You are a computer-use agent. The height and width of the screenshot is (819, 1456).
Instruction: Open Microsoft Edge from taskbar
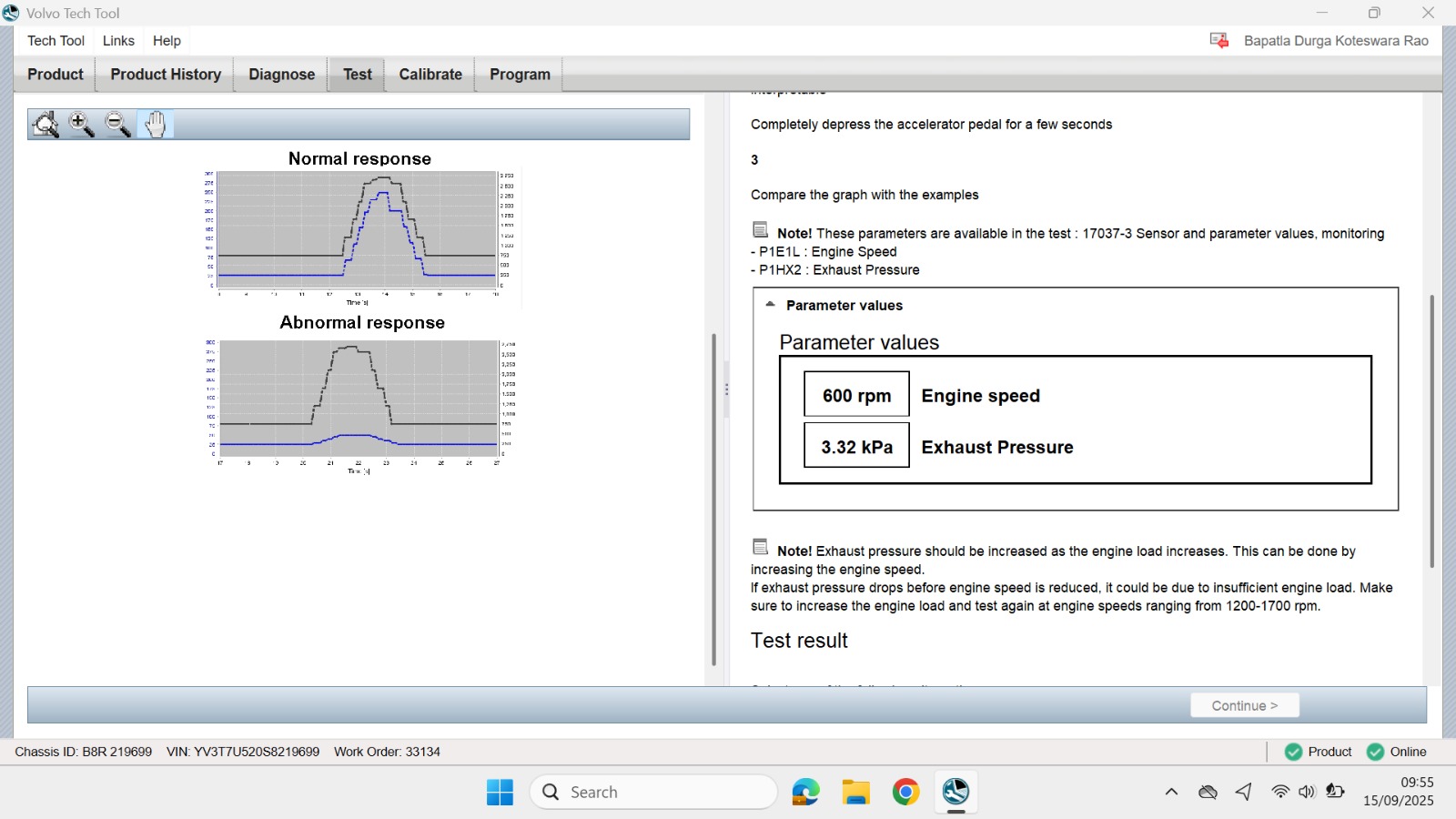pos(805,793)
